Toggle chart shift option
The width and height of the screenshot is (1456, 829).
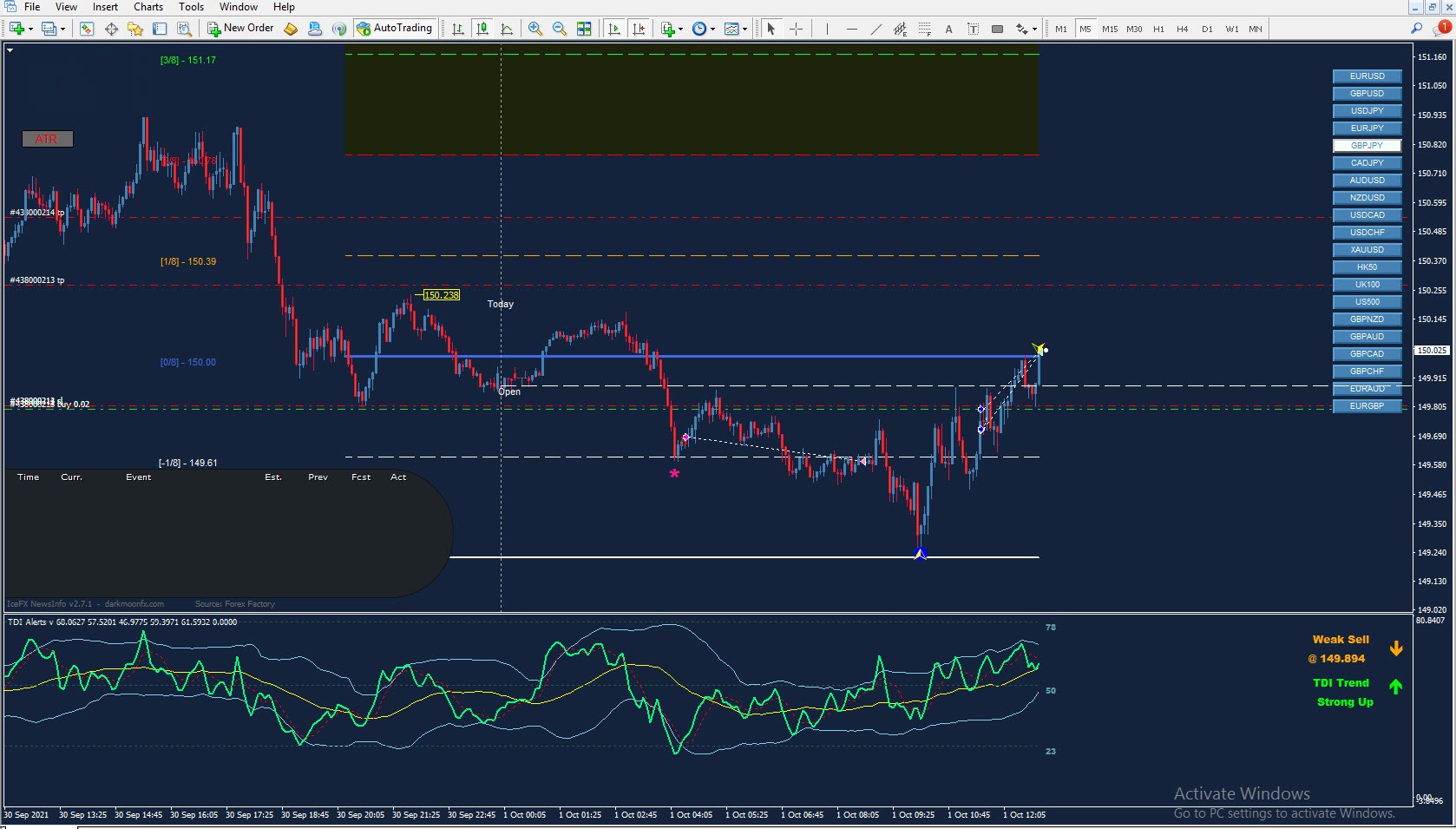tap(639, 29)
